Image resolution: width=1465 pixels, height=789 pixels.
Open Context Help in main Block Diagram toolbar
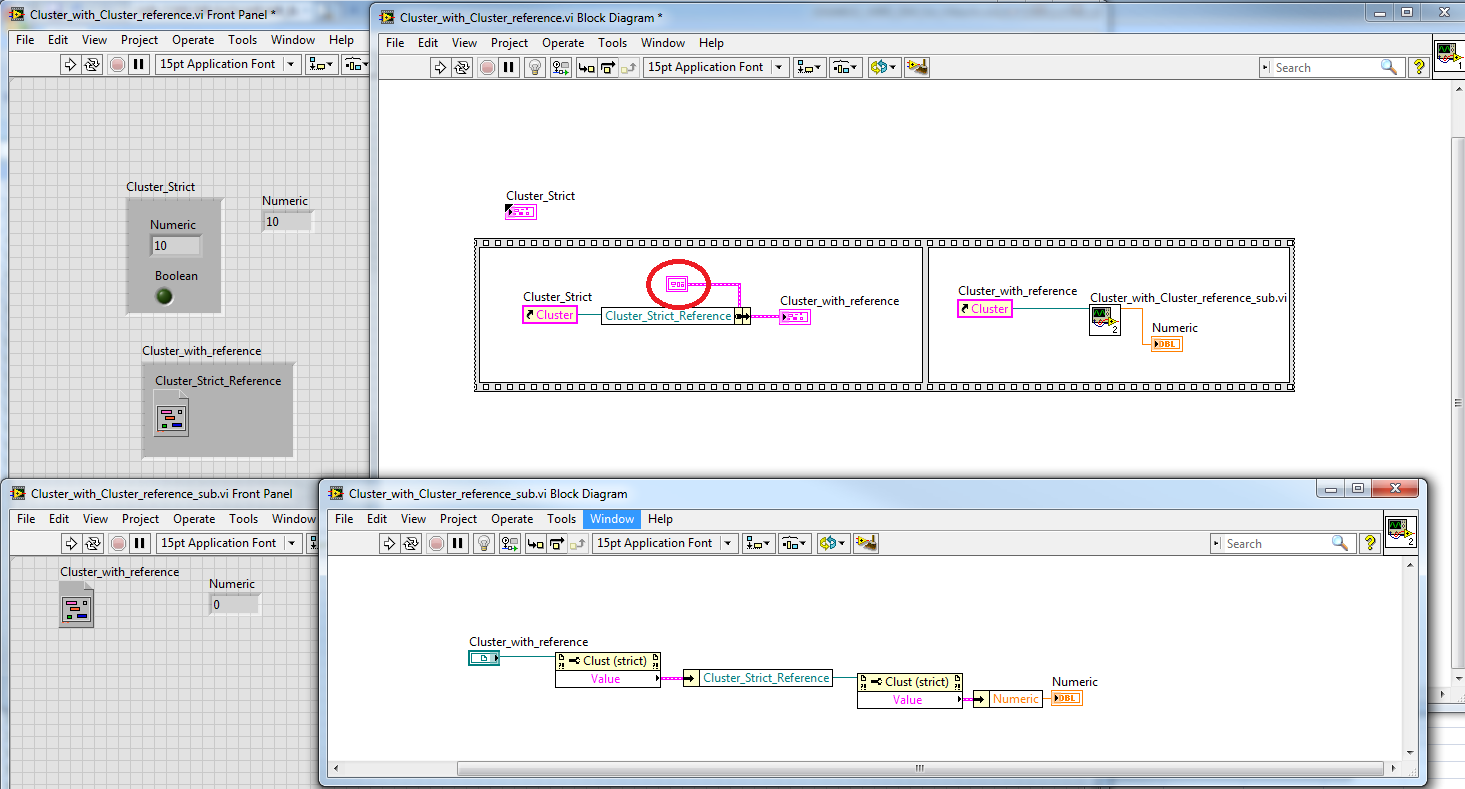(1418, 67)
